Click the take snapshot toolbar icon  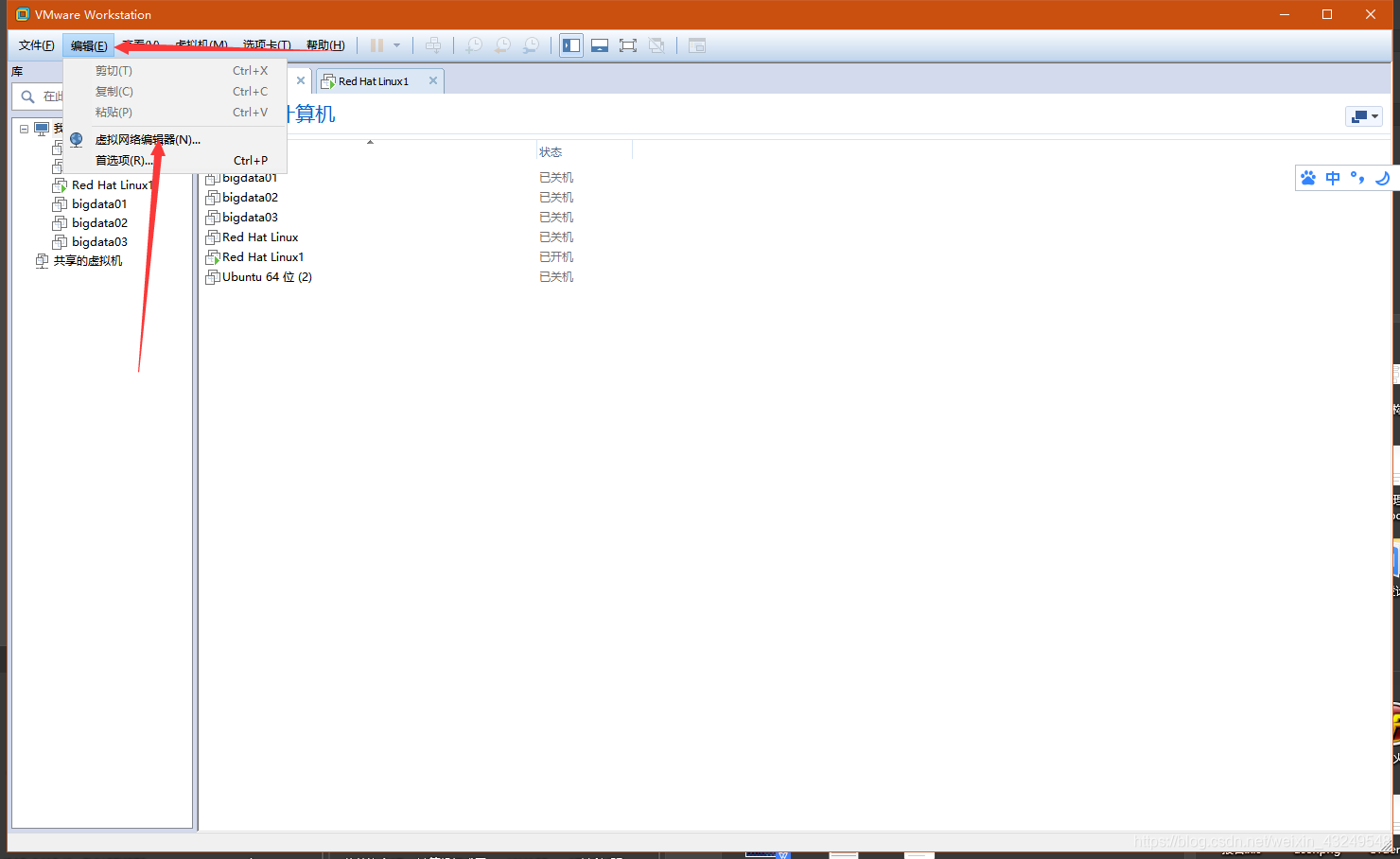tap(474, 45)
